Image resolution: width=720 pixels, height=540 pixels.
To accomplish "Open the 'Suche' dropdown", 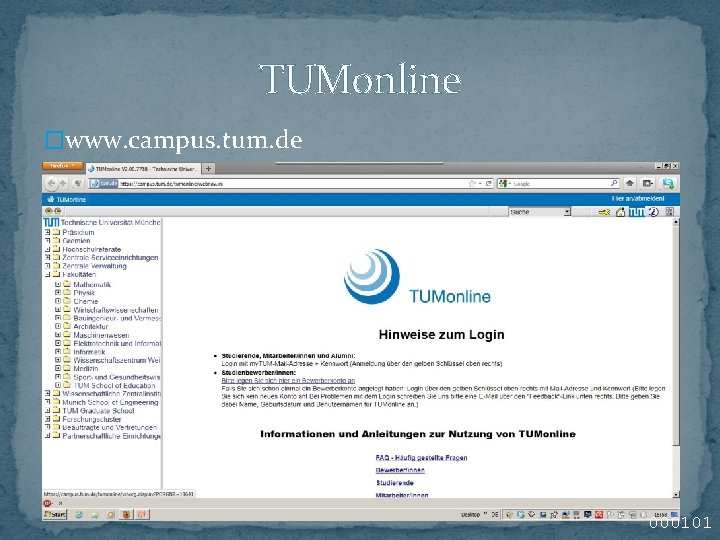I will 540,212.
